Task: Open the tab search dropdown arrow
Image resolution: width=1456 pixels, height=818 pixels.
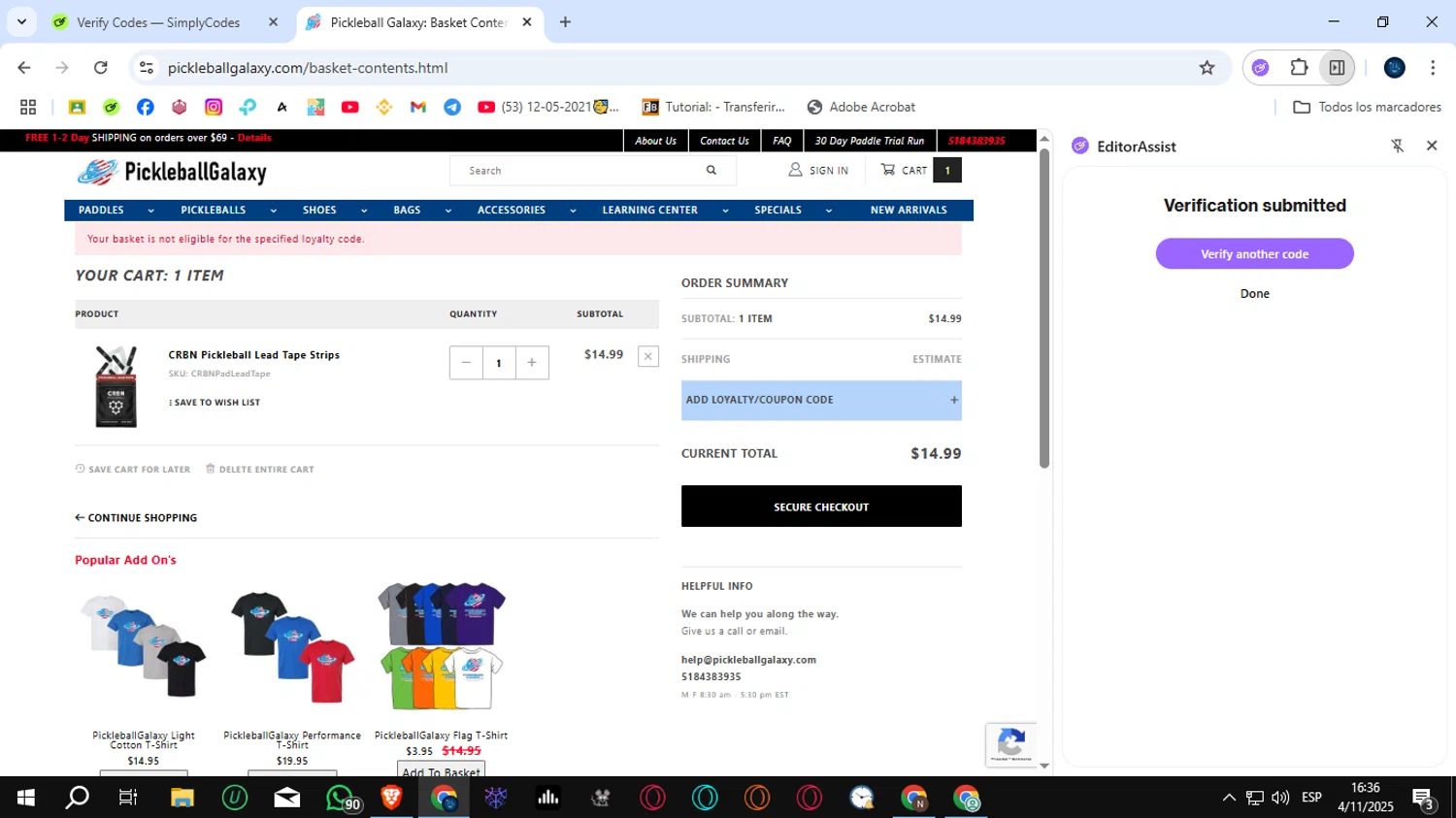Action: pos(21,21)
